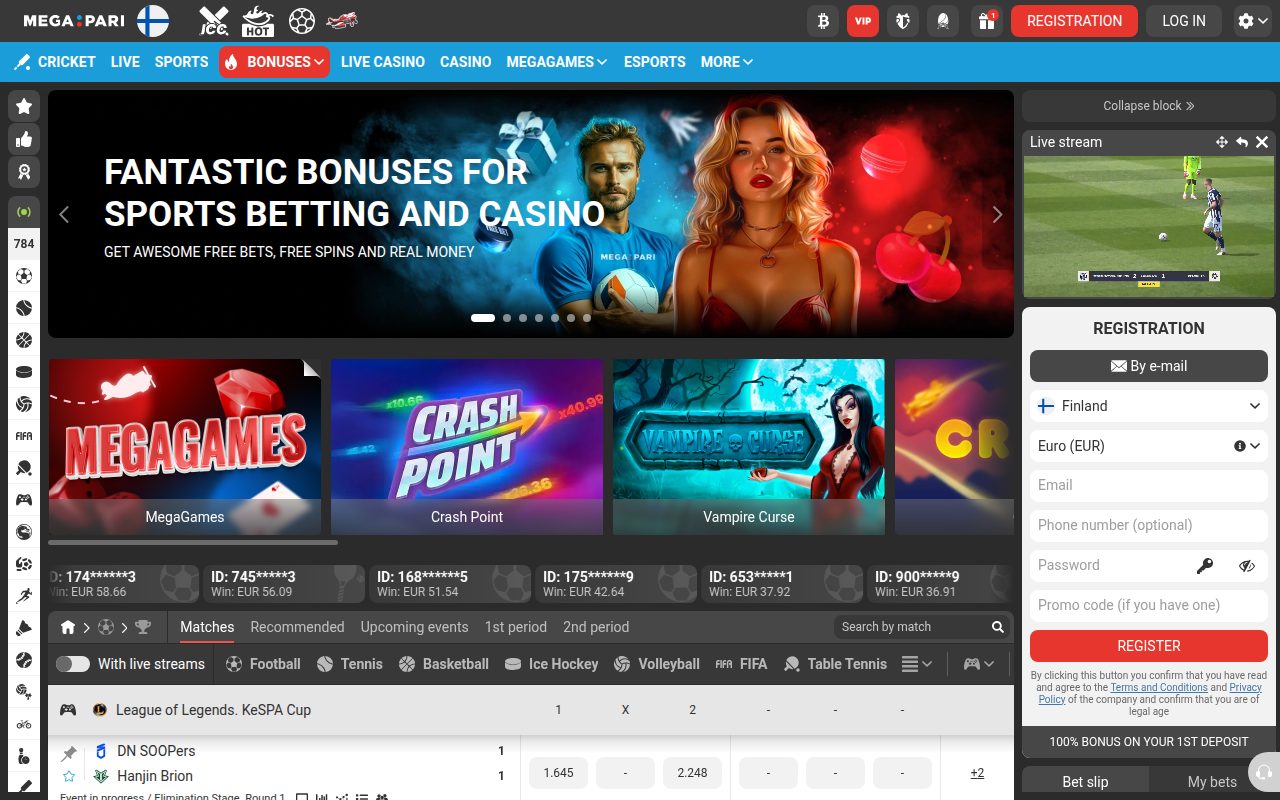Screen dimensions: 1280x800
Task: Open the ICC cricket shortcut icon
Action: (214, 21)
